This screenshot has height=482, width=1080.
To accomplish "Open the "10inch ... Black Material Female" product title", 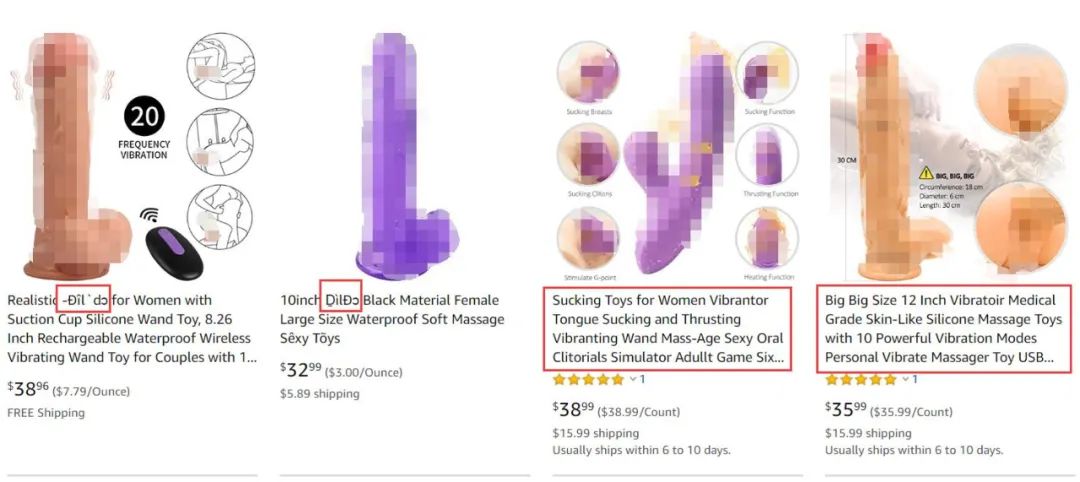I will [x=392, y=319].
